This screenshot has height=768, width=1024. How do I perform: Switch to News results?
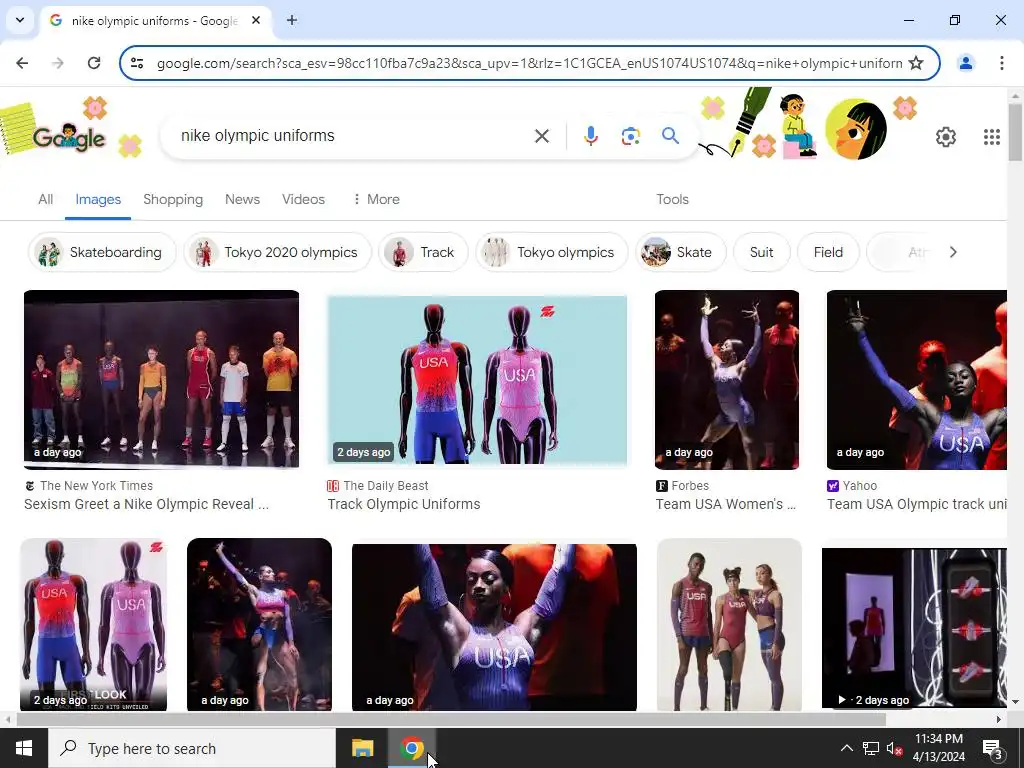pos(242,199)
